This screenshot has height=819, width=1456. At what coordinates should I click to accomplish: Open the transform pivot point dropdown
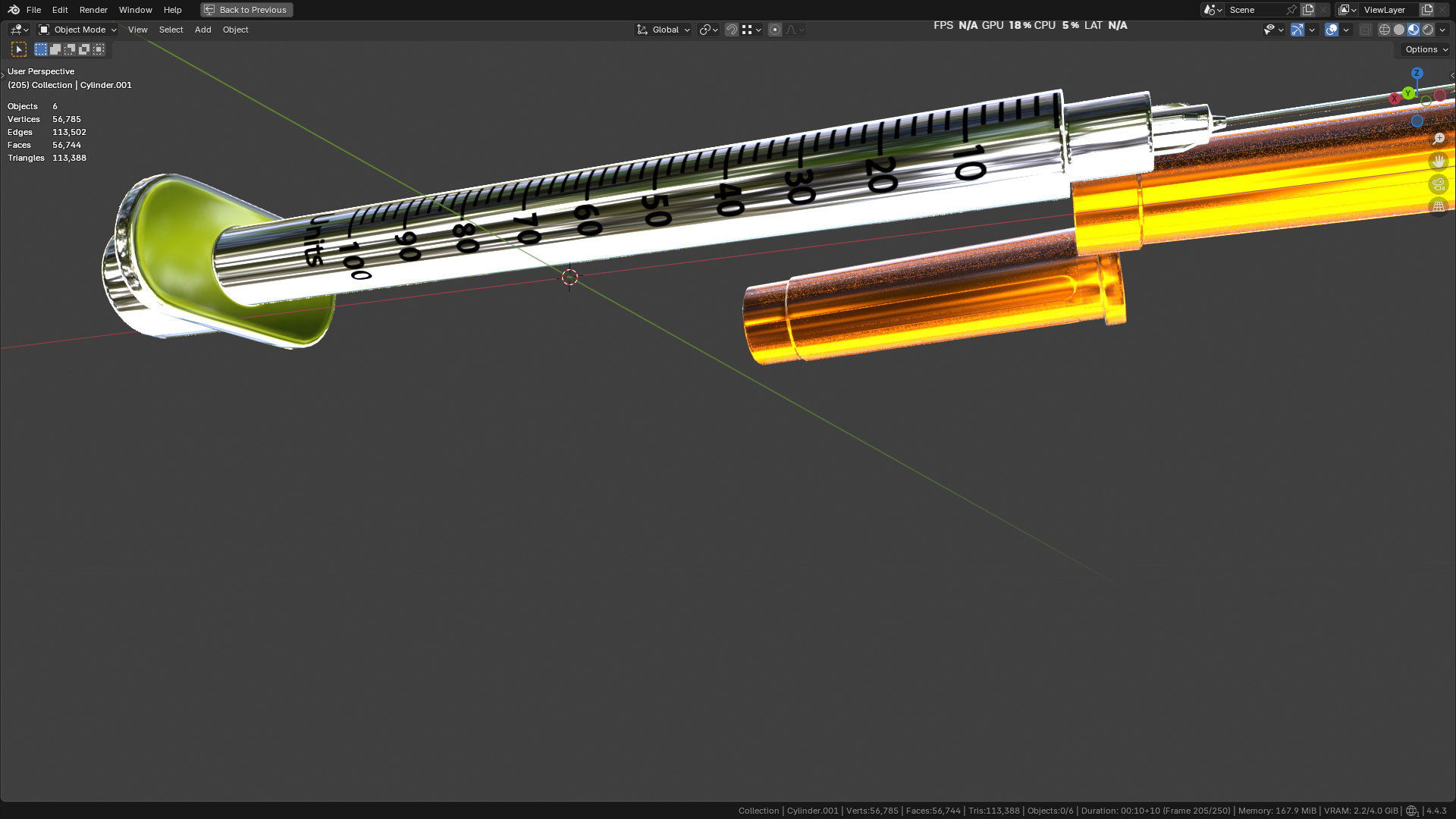pyautogui.click(x=709, y=30)
